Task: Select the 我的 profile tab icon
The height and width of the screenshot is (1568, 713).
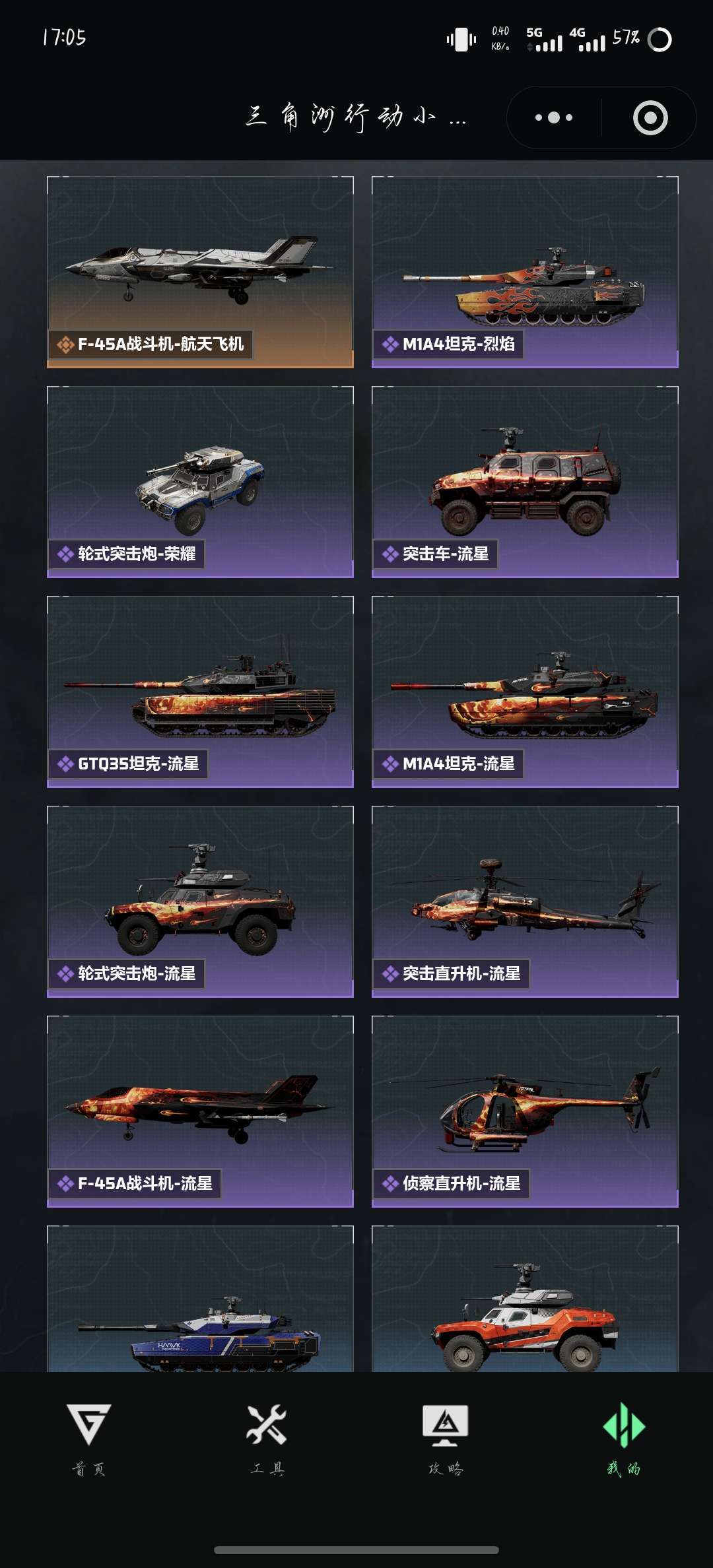Action: (624, 1425)
